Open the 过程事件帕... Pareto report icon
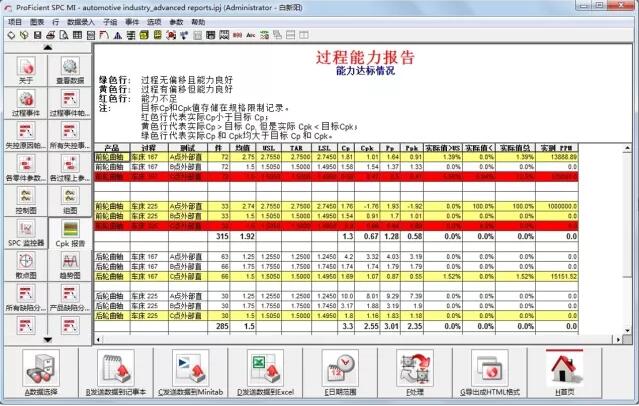The width and height of the screenshot is (639, 406). click(x=70, y=103)
